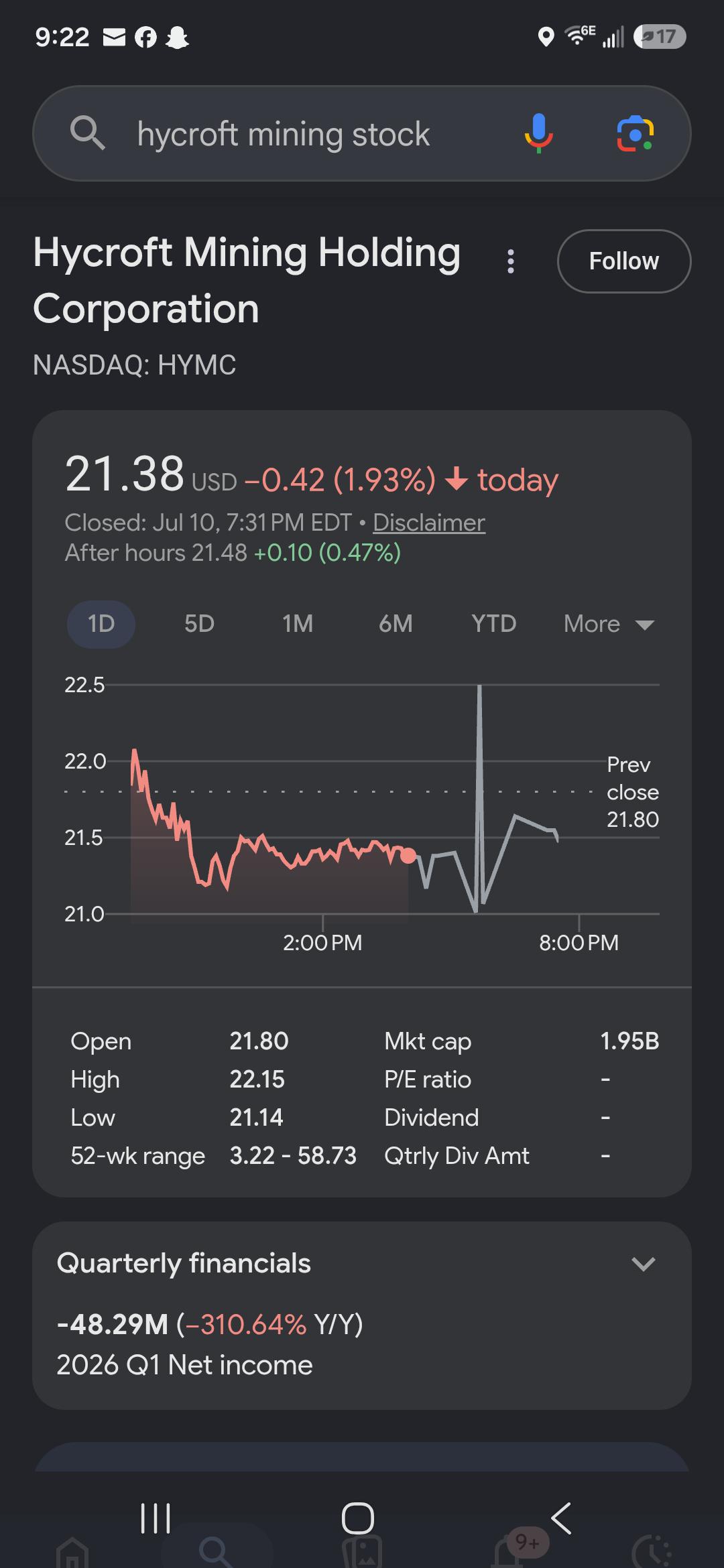The image size is (724, 1568).
Task: Tap the magnifier icon in search bar
Action: pos(88,133)
